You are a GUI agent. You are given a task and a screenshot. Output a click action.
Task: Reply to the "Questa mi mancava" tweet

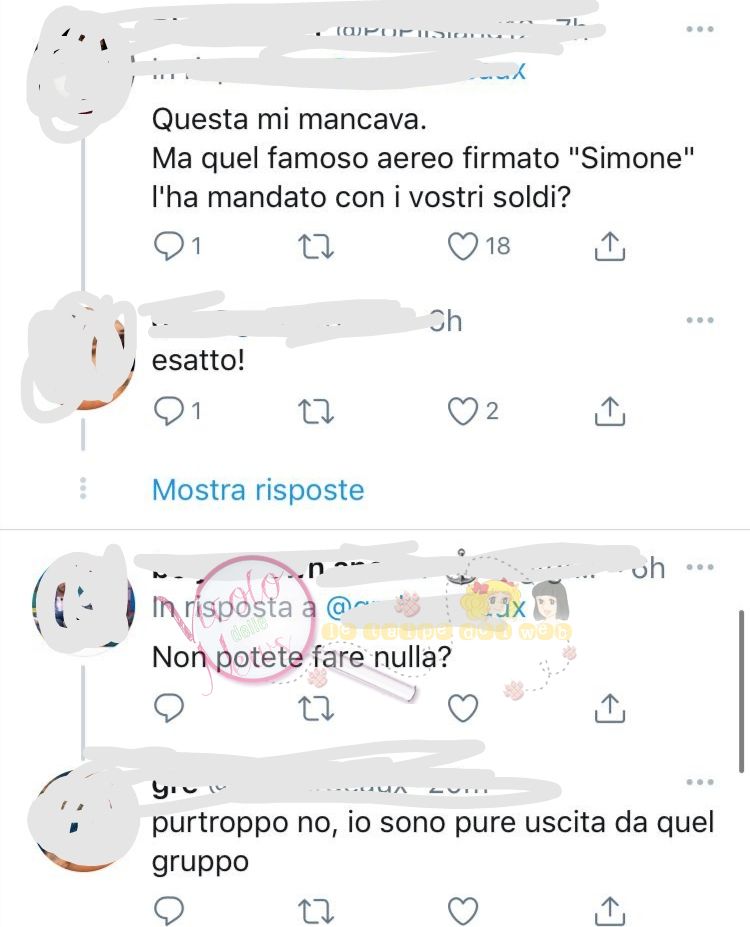(x=169, y=246)
